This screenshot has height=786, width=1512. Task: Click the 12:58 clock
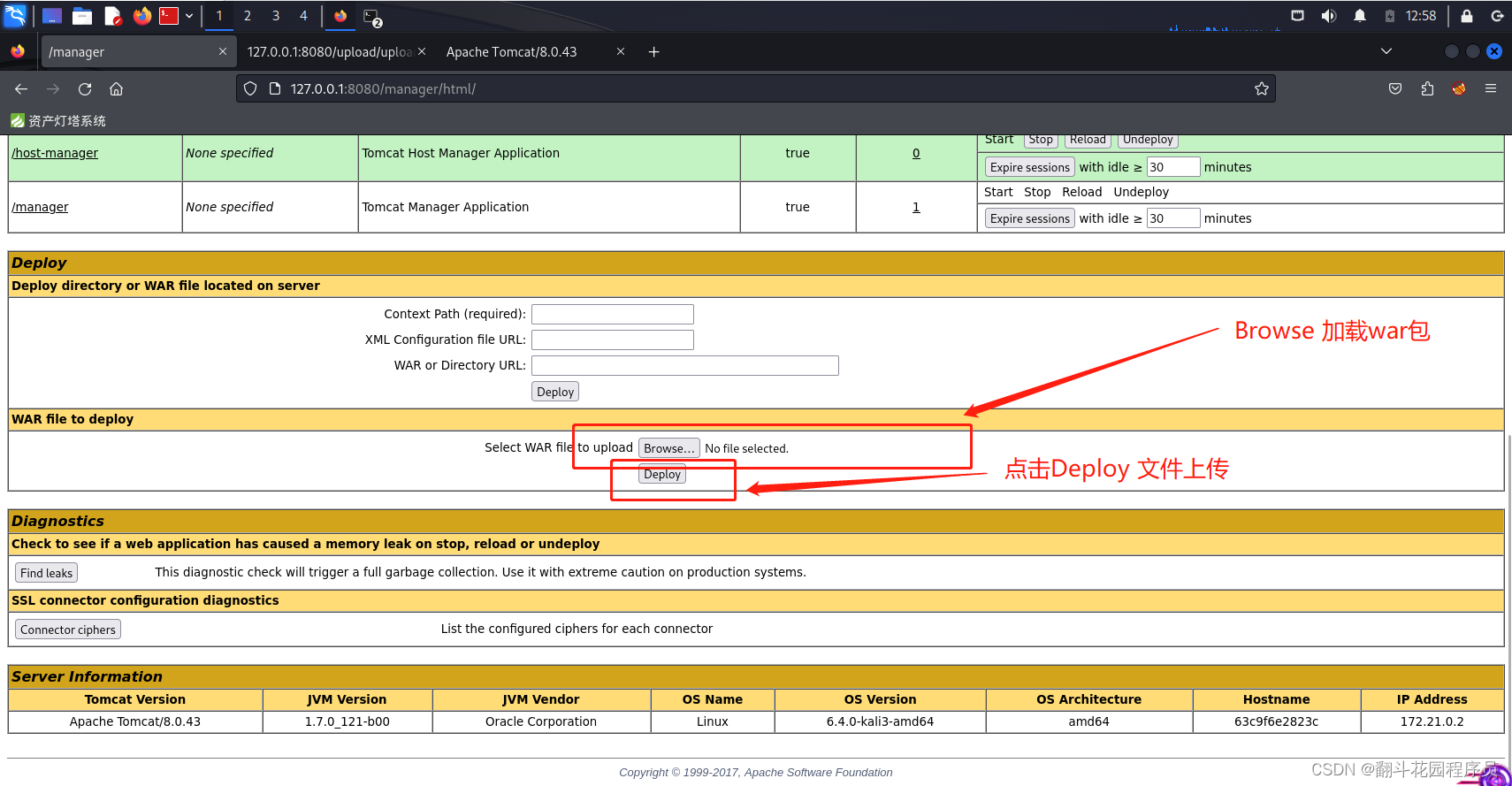[1421, 16]
